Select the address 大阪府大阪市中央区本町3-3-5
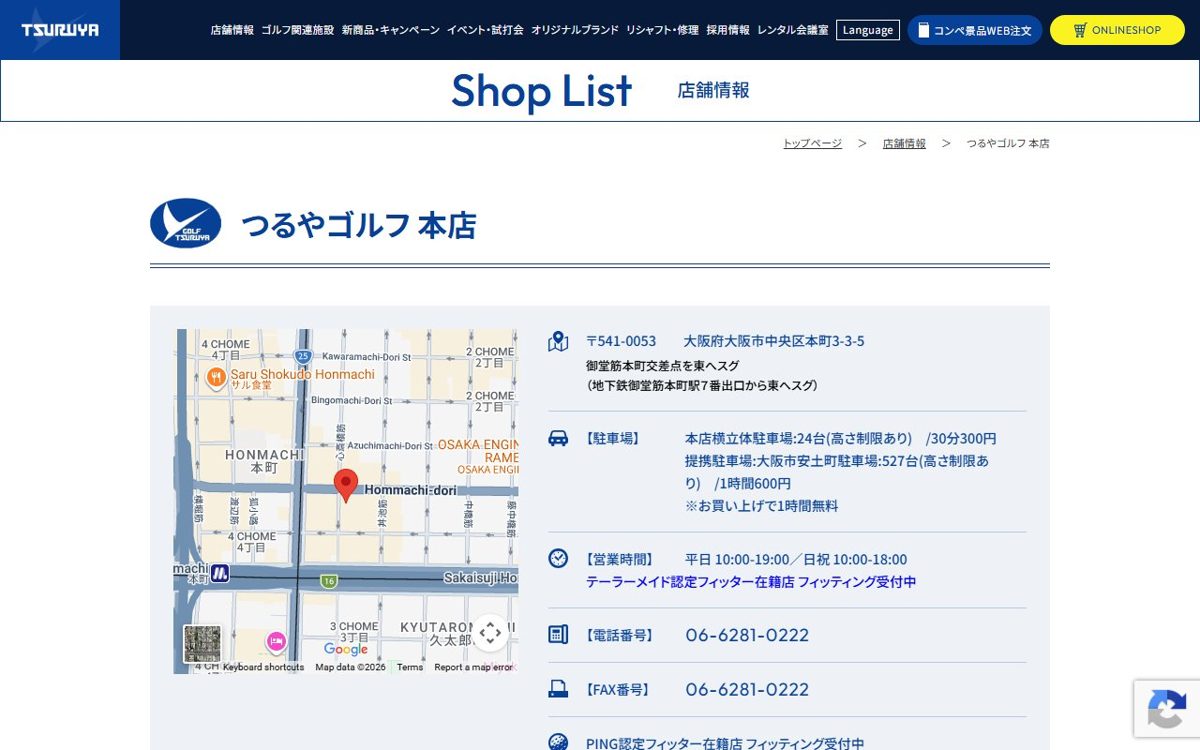Image resolution: width=1200 pixels, height=750 pixels. coord(774,341)
